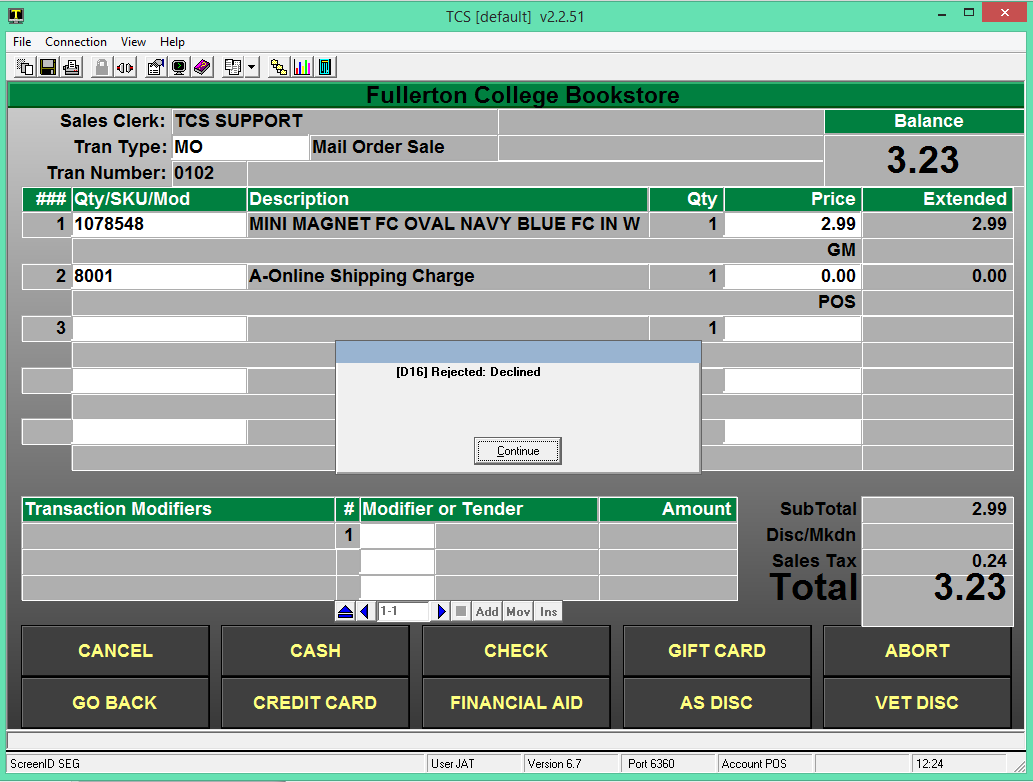
Task: Click the Mail Order Sale label
Action: [378, 147]
